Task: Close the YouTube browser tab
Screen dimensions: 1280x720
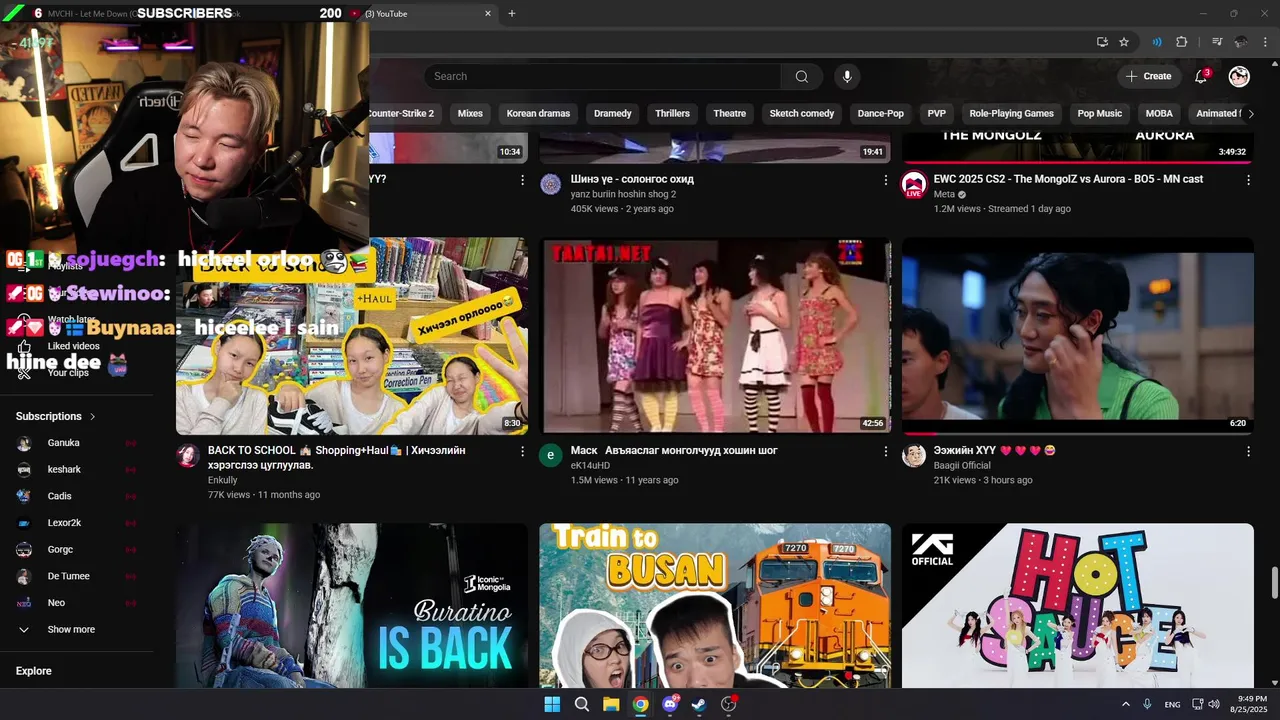Action: coord(488,13)
